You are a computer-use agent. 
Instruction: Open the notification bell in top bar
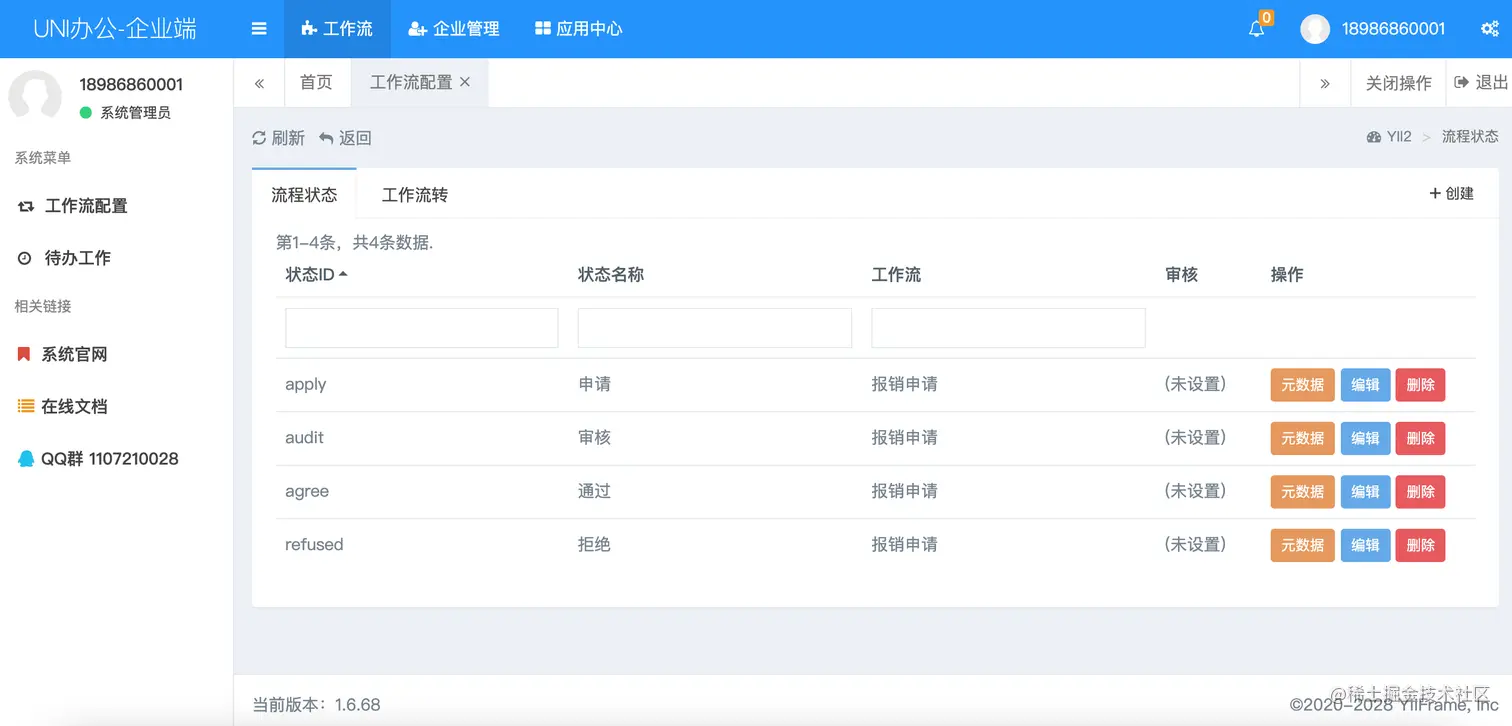1257,29
